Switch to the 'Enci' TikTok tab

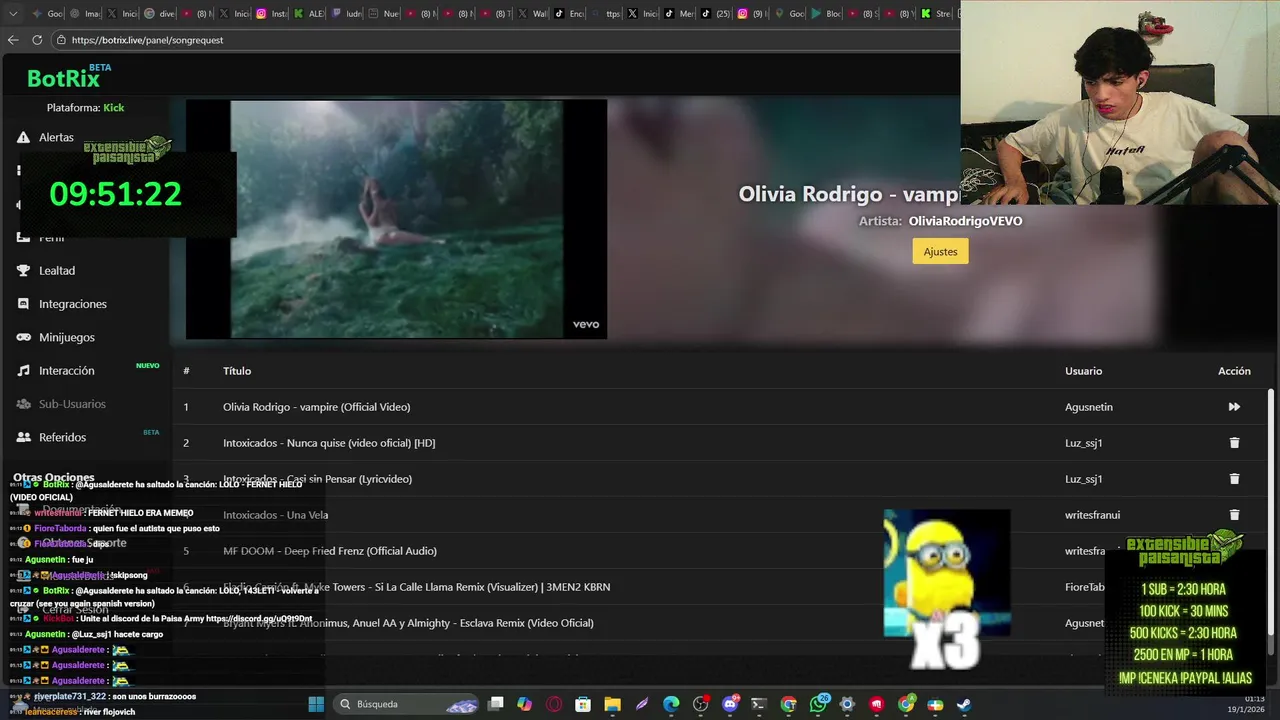click(x=571, y=14)
